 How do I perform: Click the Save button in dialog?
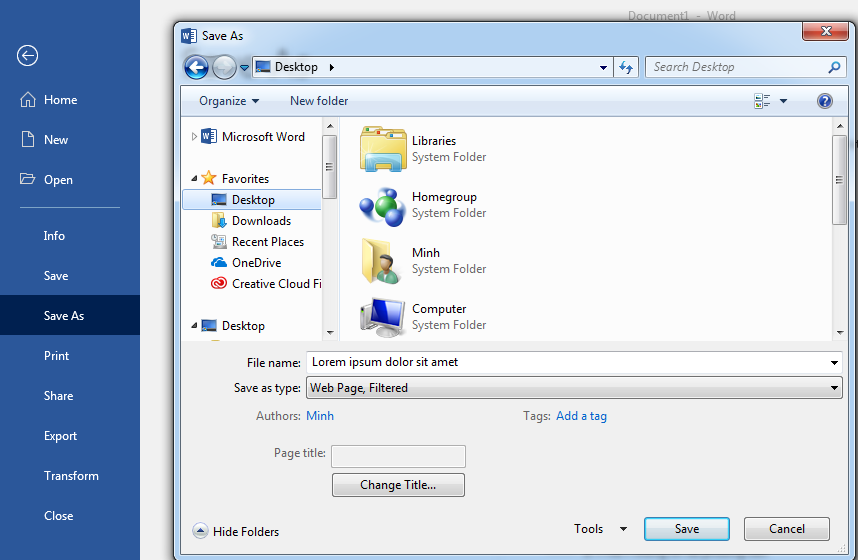687,529
